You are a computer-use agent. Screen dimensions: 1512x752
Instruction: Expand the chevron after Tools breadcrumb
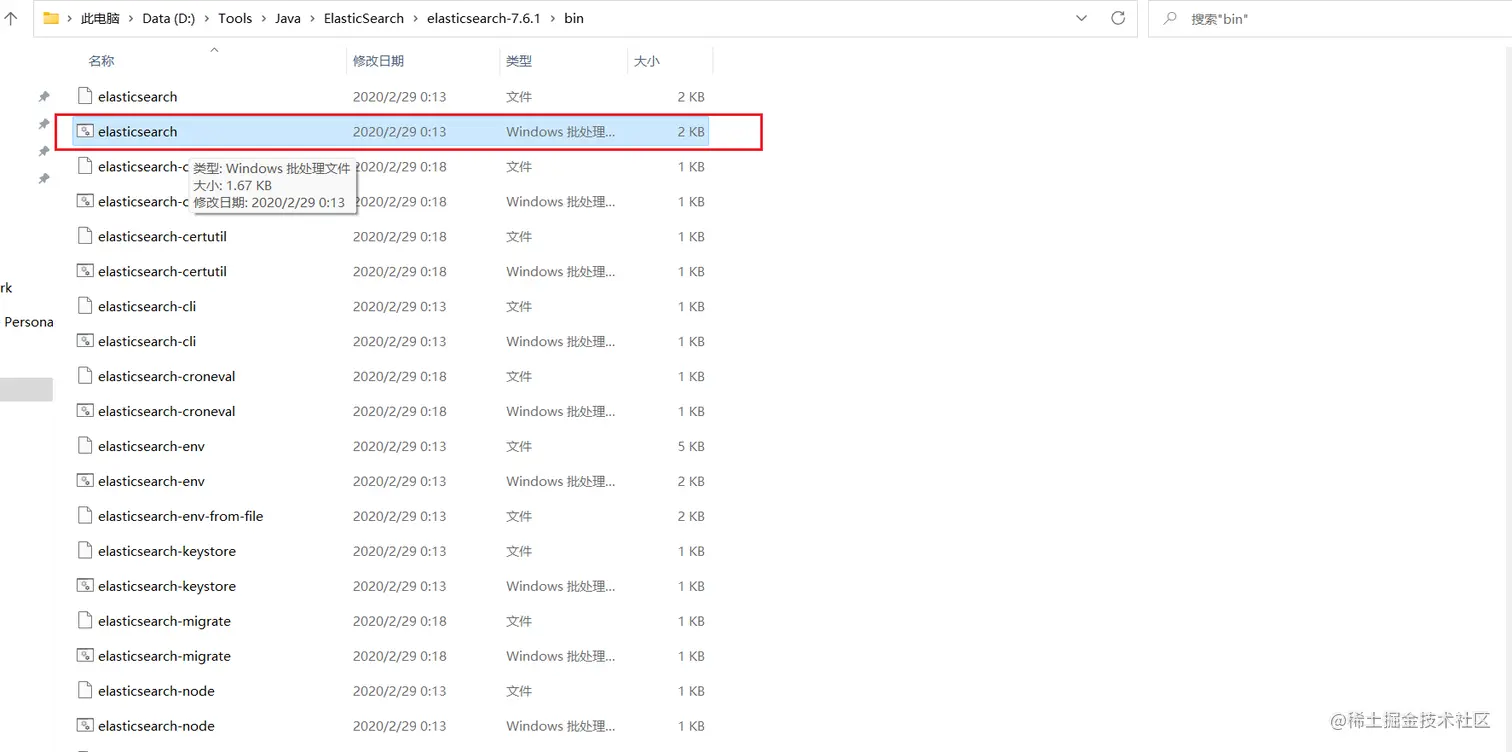tap(264, 18)
